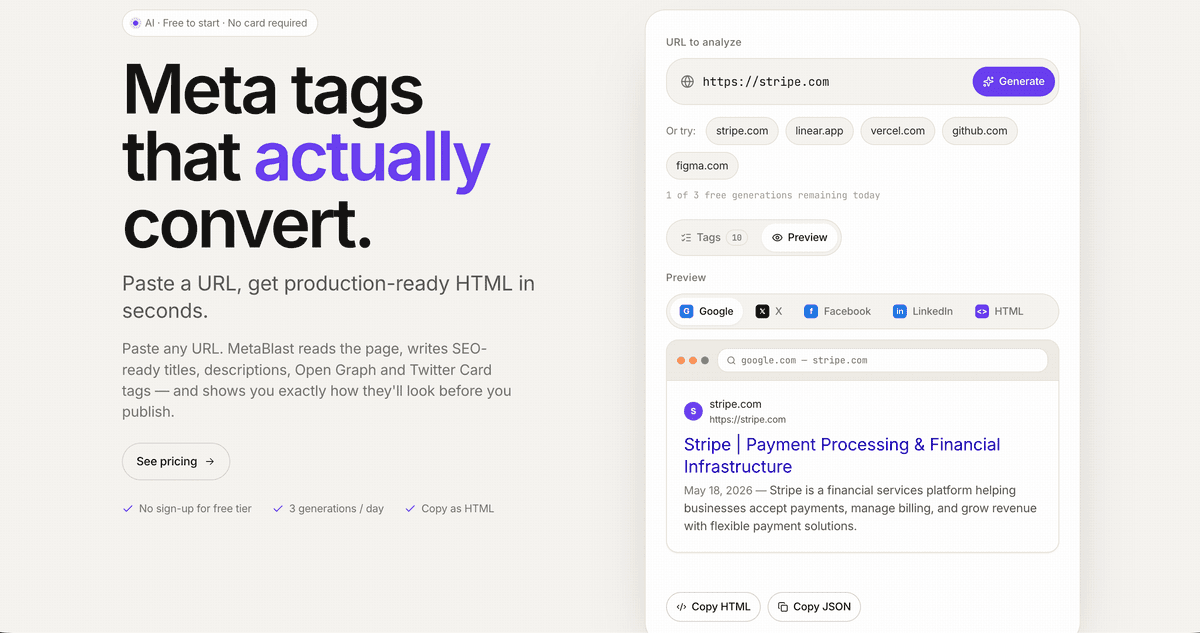Viewport: 1200px width, 633px height.
Task: Click the Copy HTML button
Action: point(713,607)
